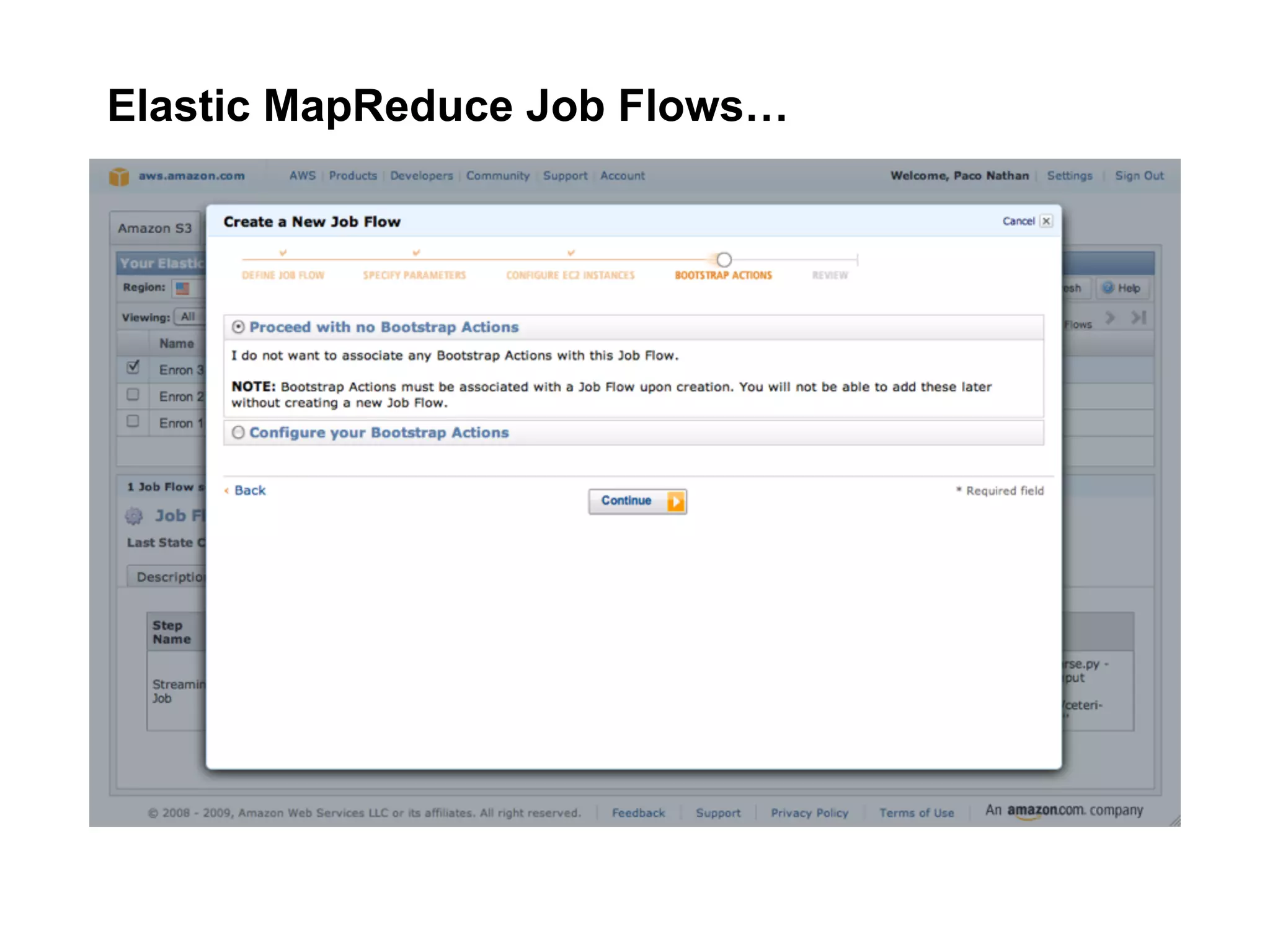This screenshot has height=952, width=1270.
Task: Click Specify Parameters wizard step
Action: click(x=414, y=275)
